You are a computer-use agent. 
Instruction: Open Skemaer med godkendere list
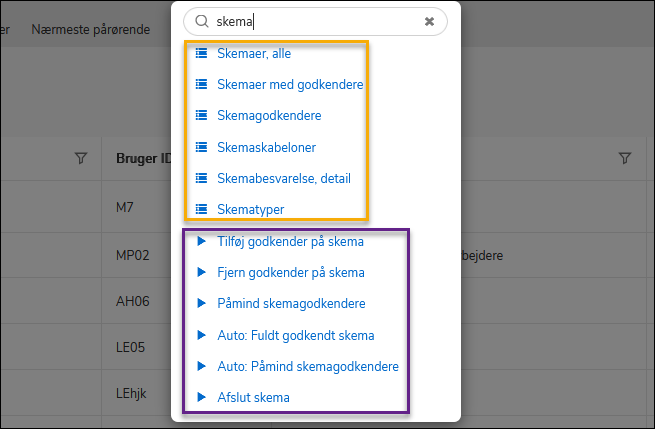tap(290, 85)
